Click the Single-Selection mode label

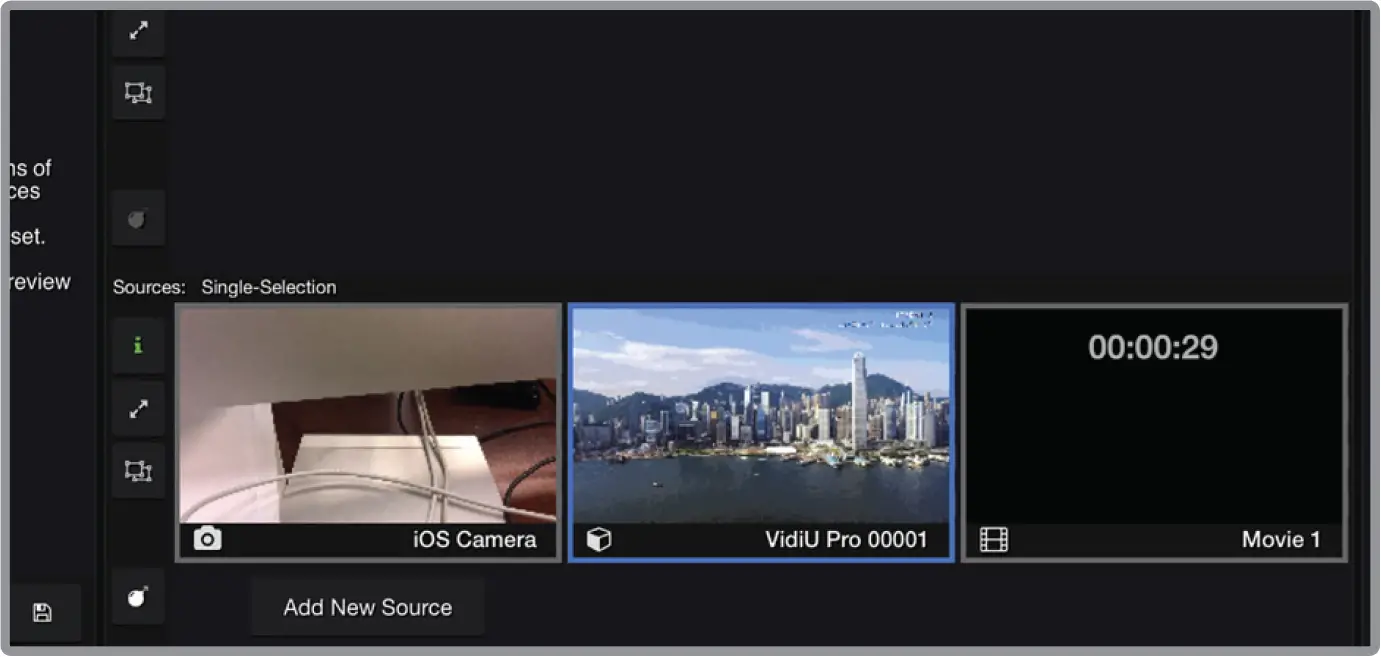click(269, 287)
